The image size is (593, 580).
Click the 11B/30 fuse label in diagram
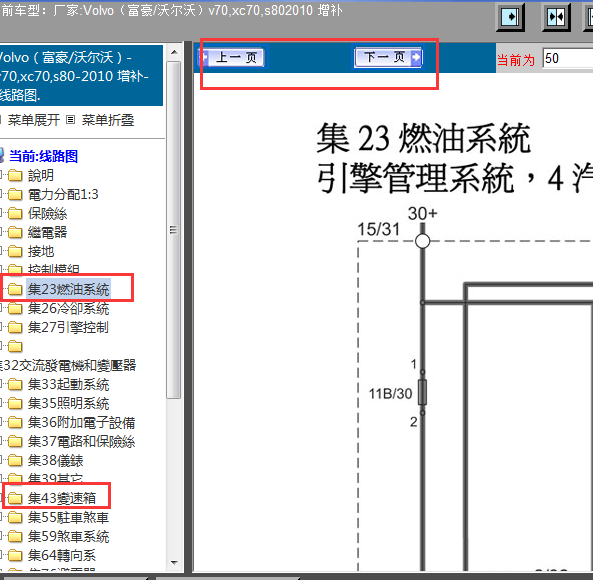pyautogui.click(x=390, y=394)
